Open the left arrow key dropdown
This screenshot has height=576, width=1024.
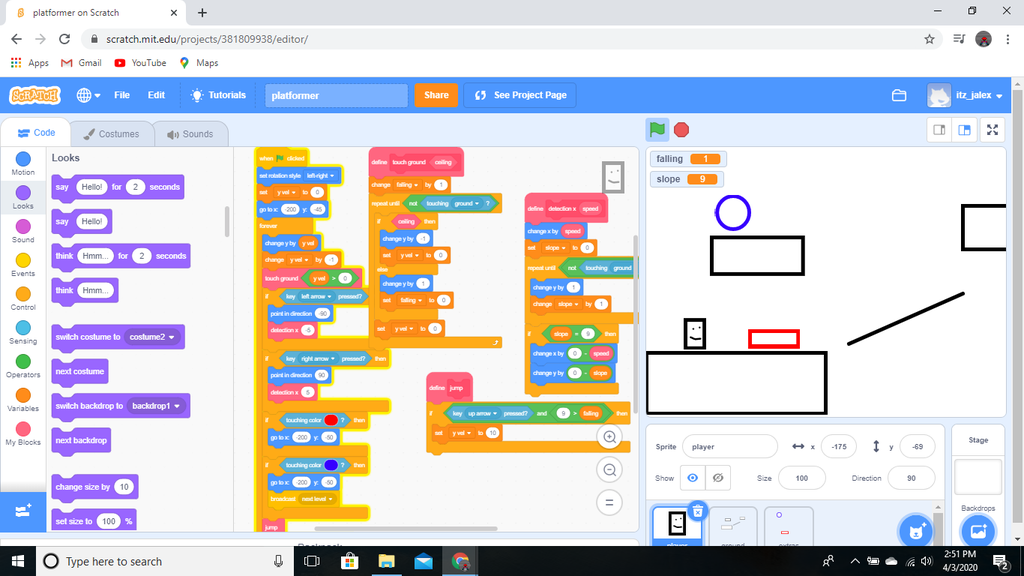315,296
